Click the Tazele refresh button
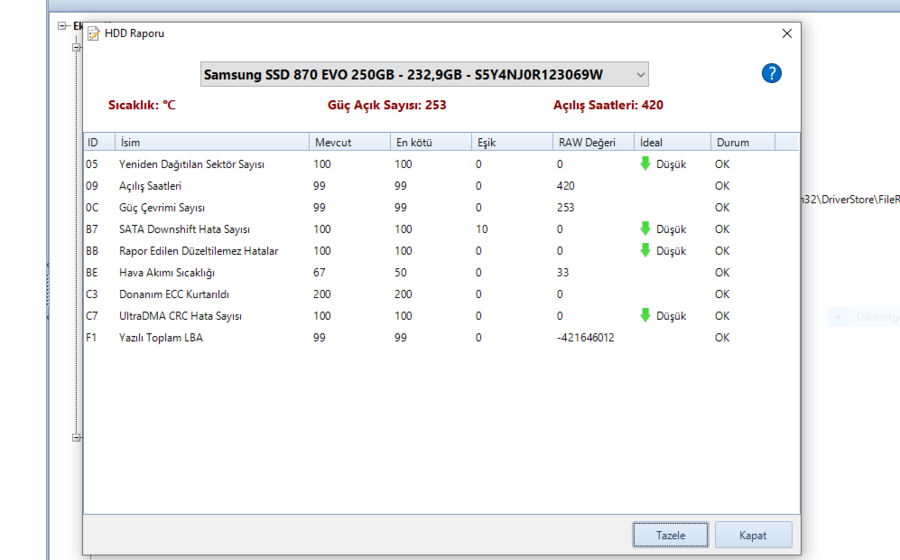Screen dimensions: 900x560 pos(670,535)
